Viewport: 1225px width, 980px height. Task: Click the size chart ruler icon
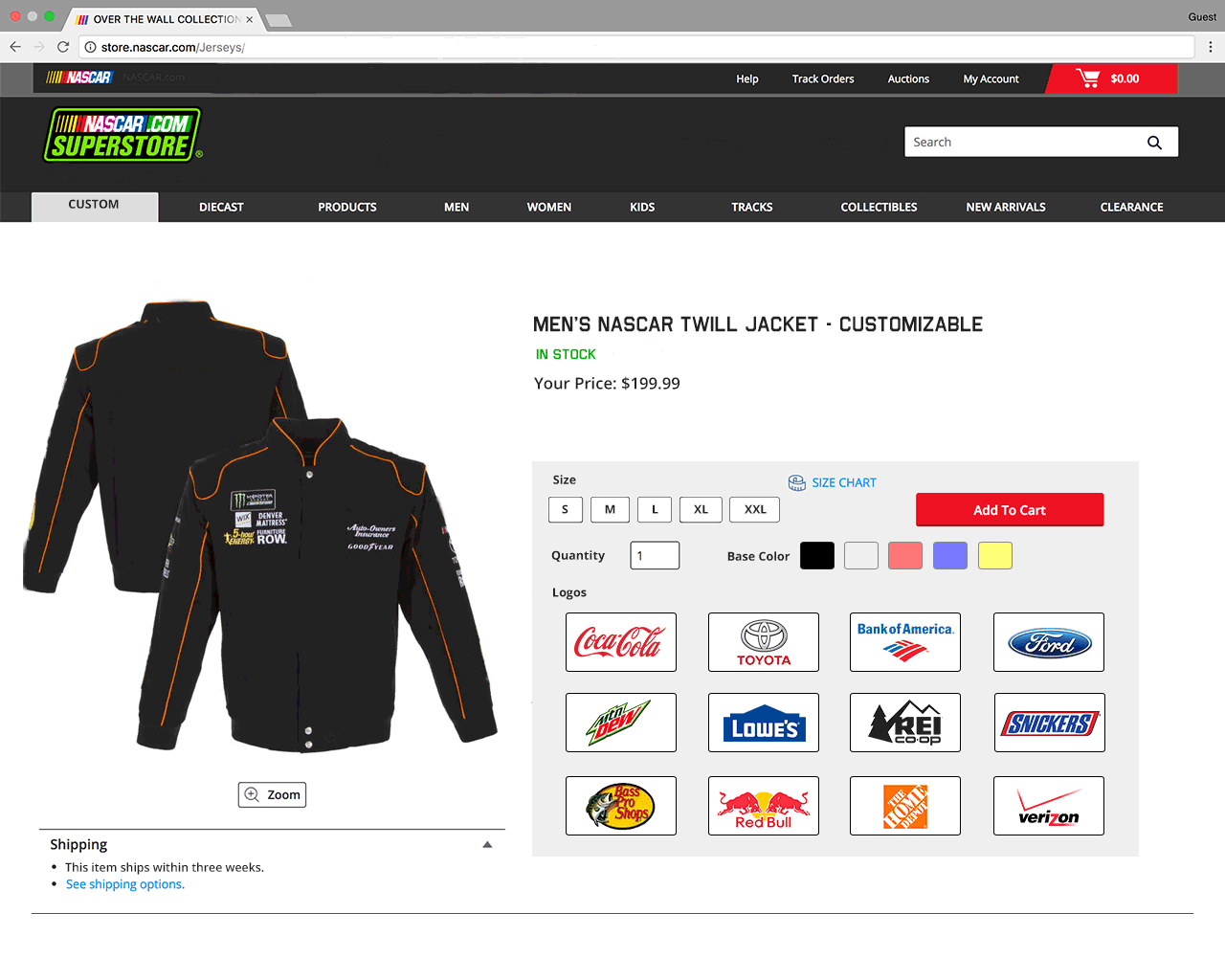(797, 482)
